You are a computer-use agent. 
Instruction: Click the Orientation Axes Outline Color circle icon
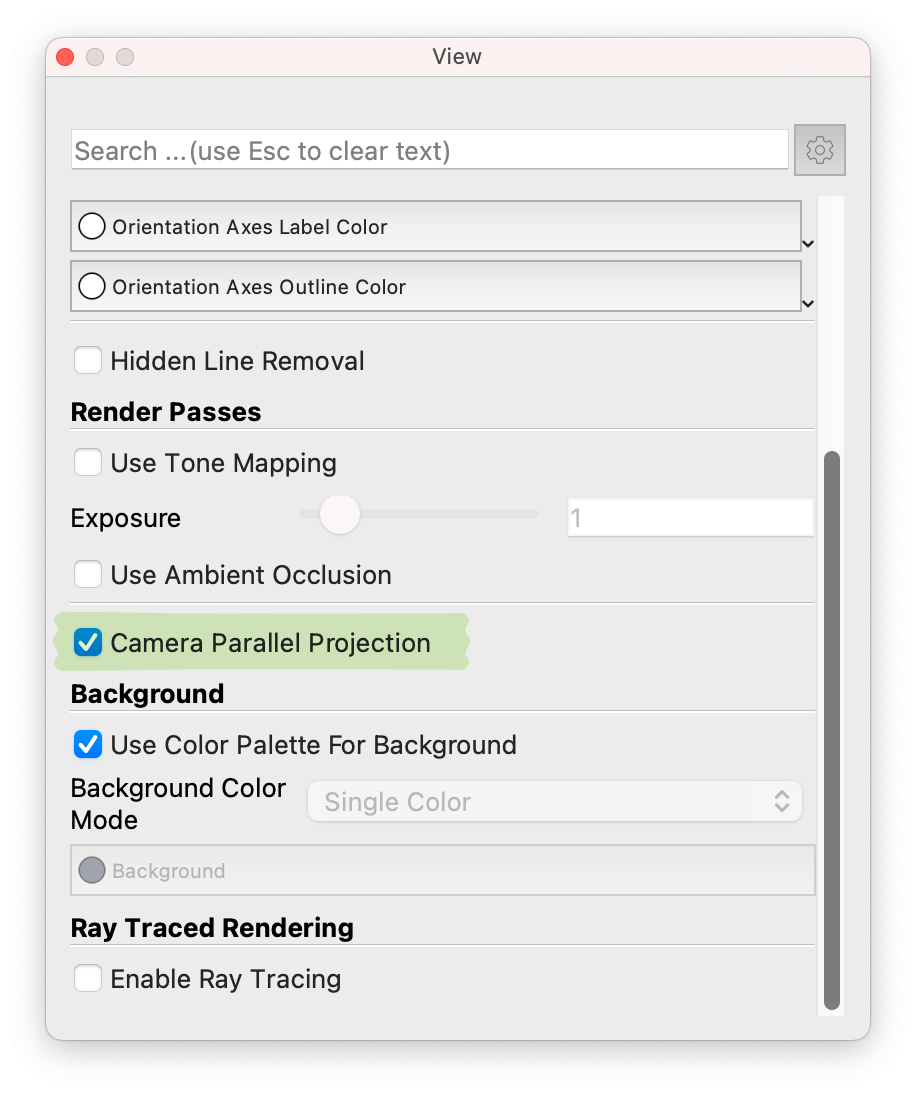tap(92, 287)
